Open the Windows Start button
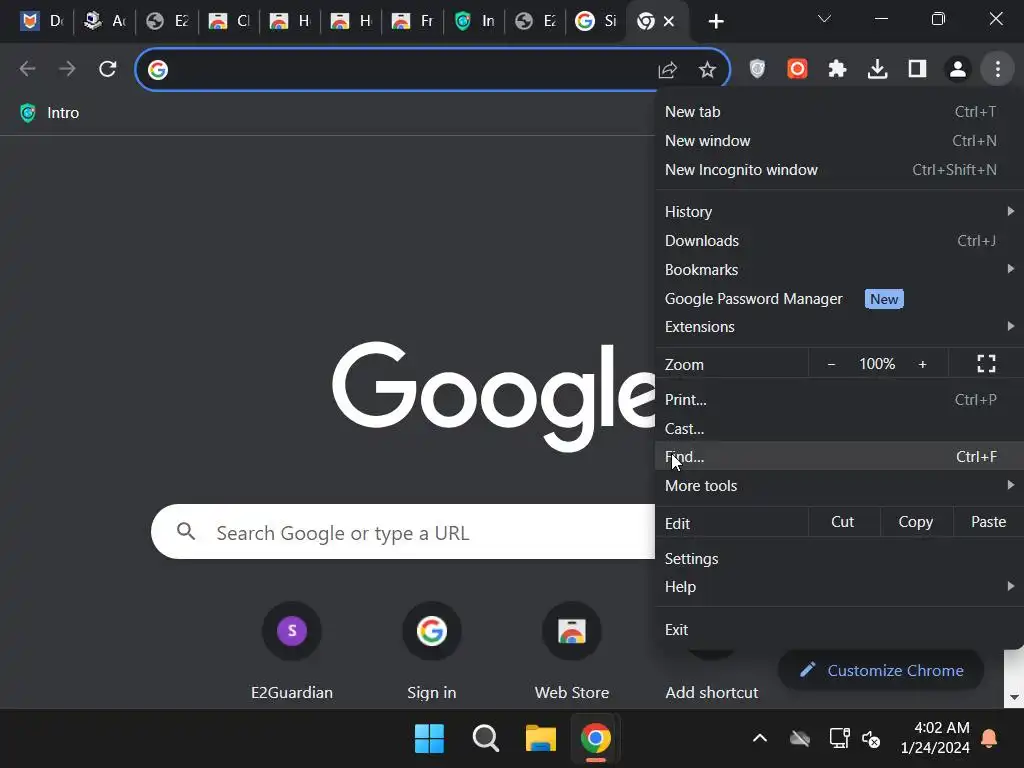The width and height of the screenshot is (1024, 768). click(429, 739)
